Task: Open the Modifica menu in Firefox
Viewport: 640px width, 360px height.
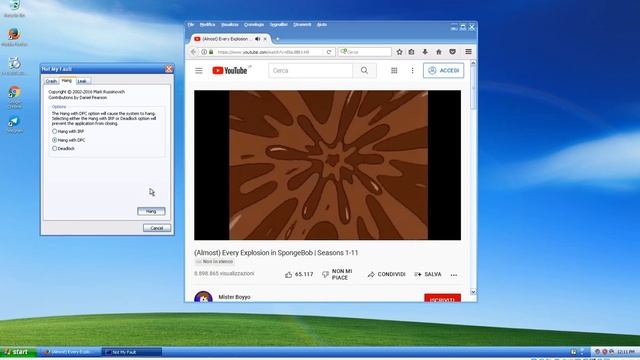Action: [207, 24]
